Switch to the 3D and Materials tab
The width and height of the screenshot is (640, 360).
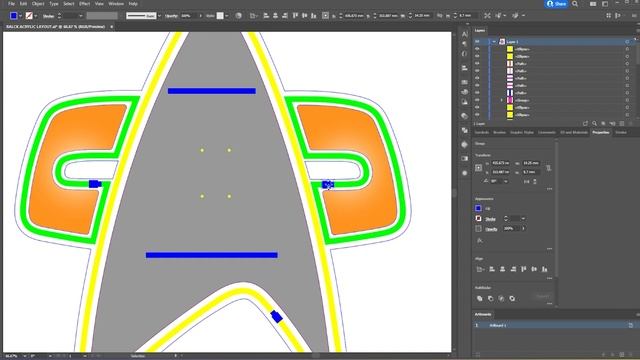pyautogui.click(x=573, y=132)
